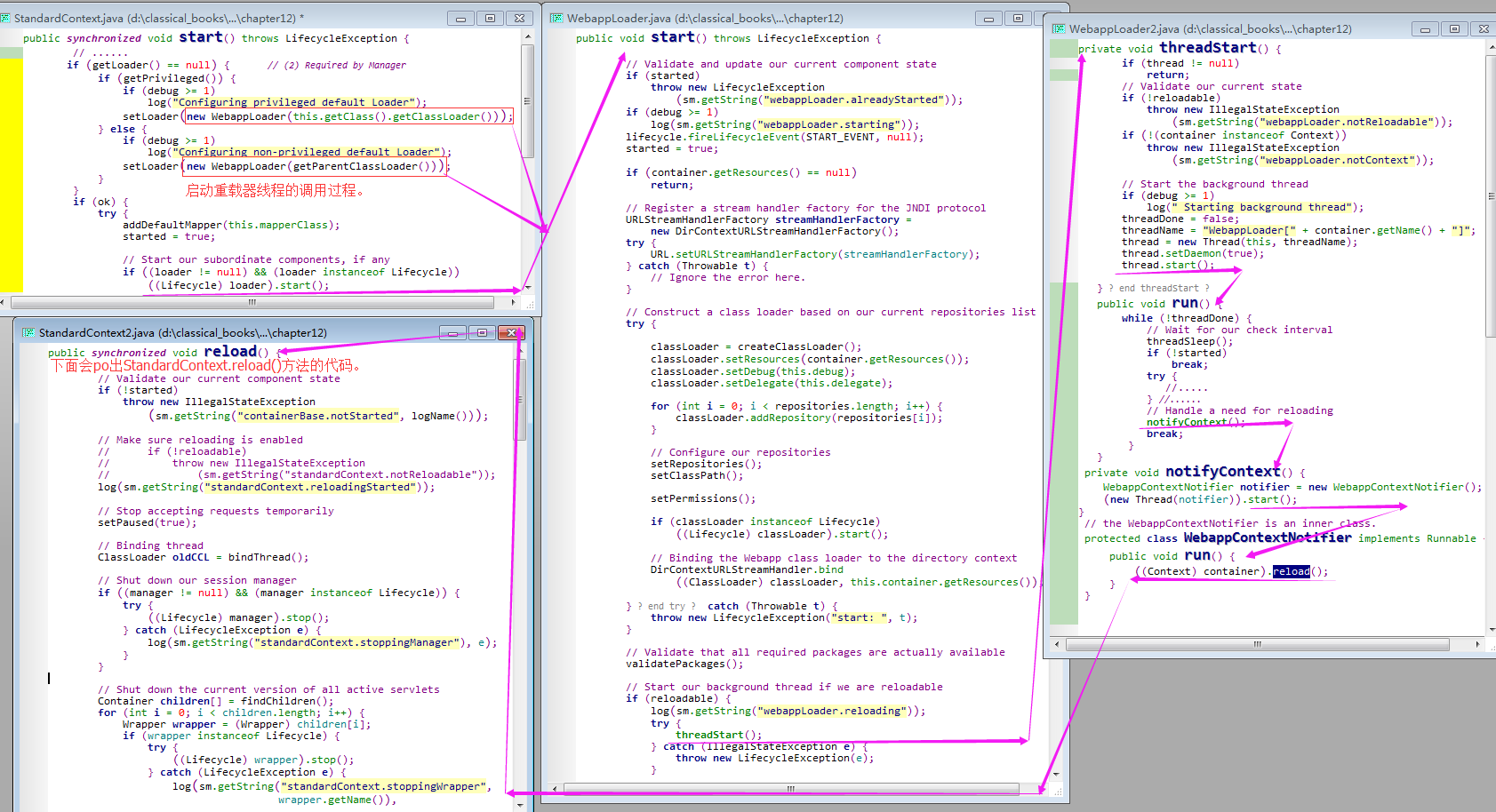Click WebappLoader2.java horizontal scrollbar thumb
This screenshot has width=1496, height=812.
(1257, 644)
